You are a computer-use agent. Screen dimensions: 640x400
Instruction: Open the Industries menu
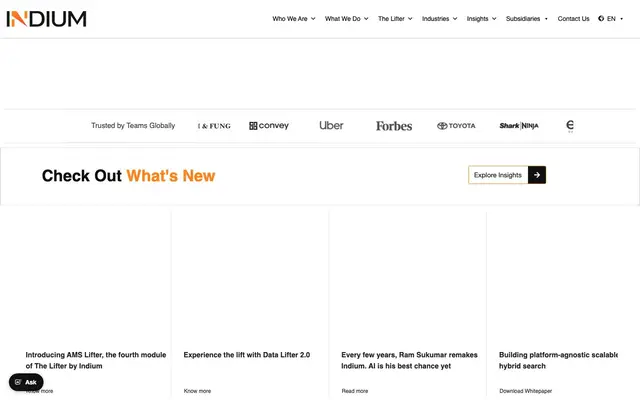[x=436, y=19]
